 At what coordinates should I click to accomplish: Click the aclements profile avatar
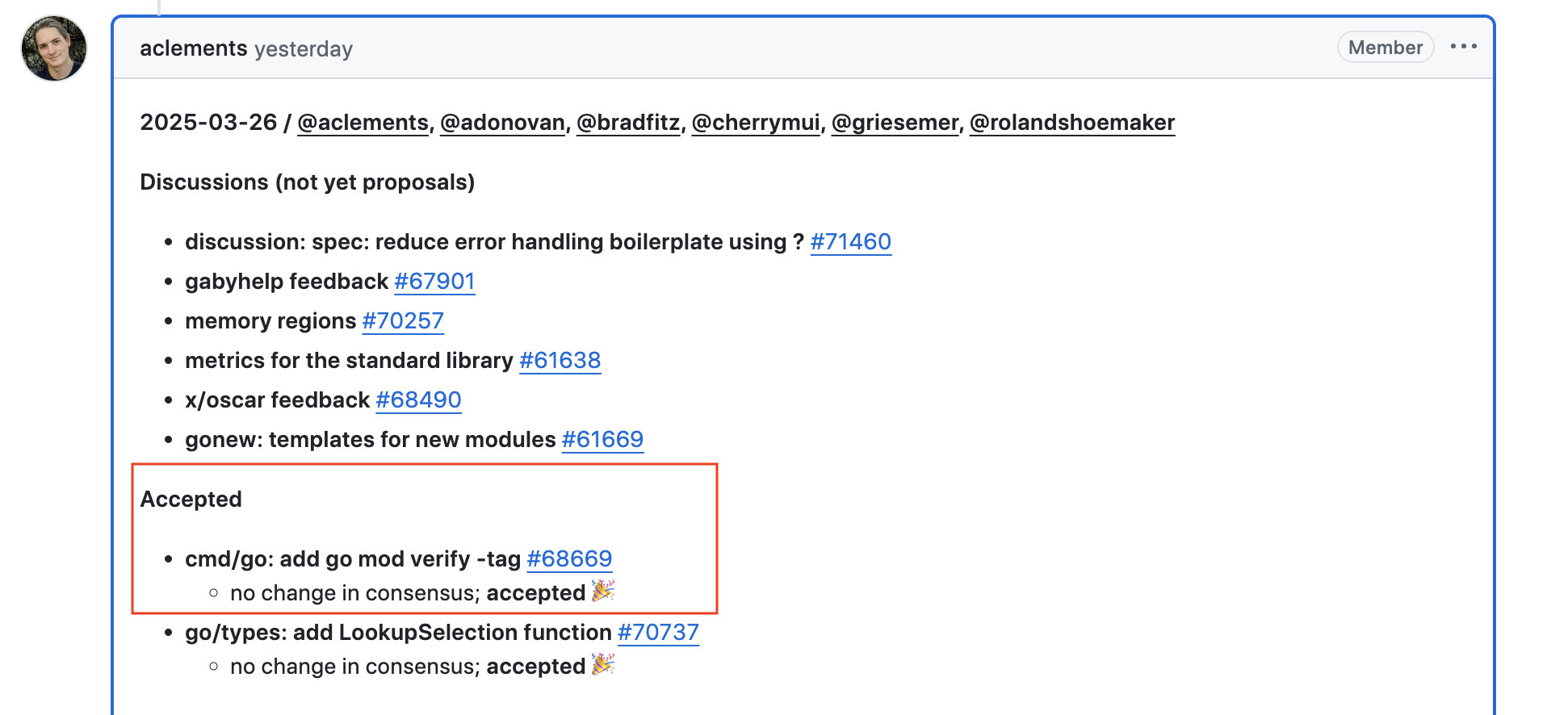pos(54,48)
